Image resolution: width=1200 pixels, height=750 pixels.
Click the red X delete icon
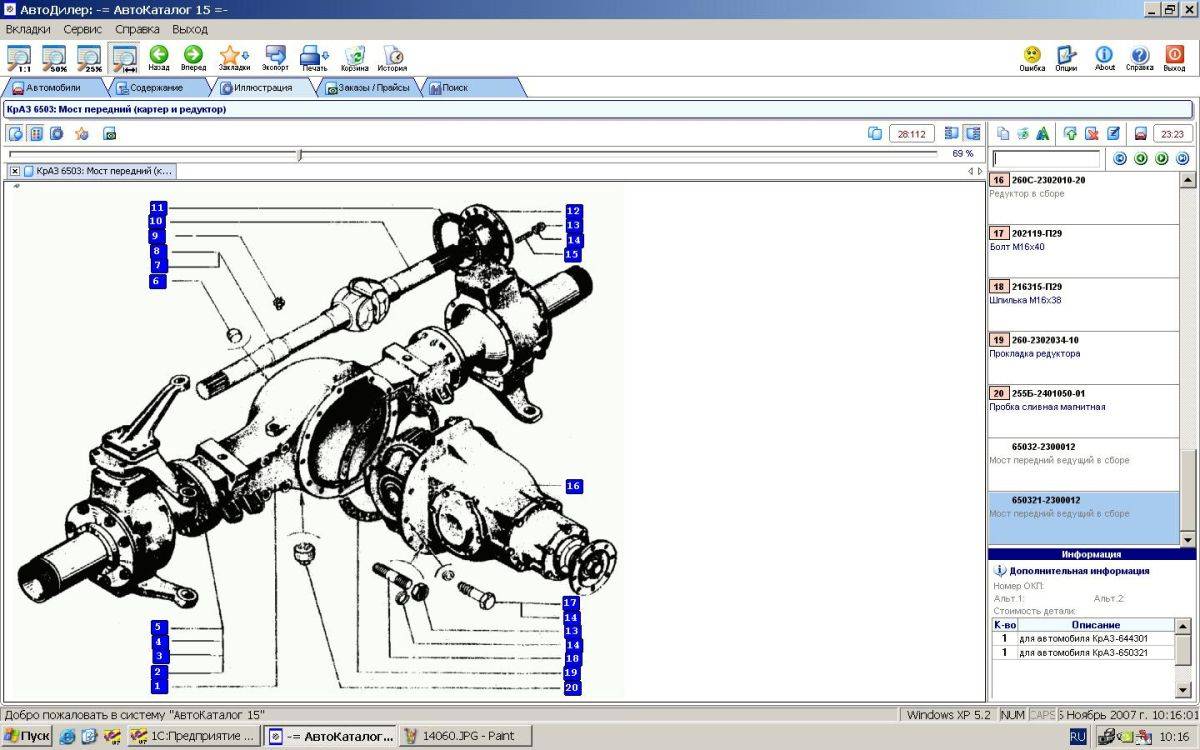(1092, 133)
